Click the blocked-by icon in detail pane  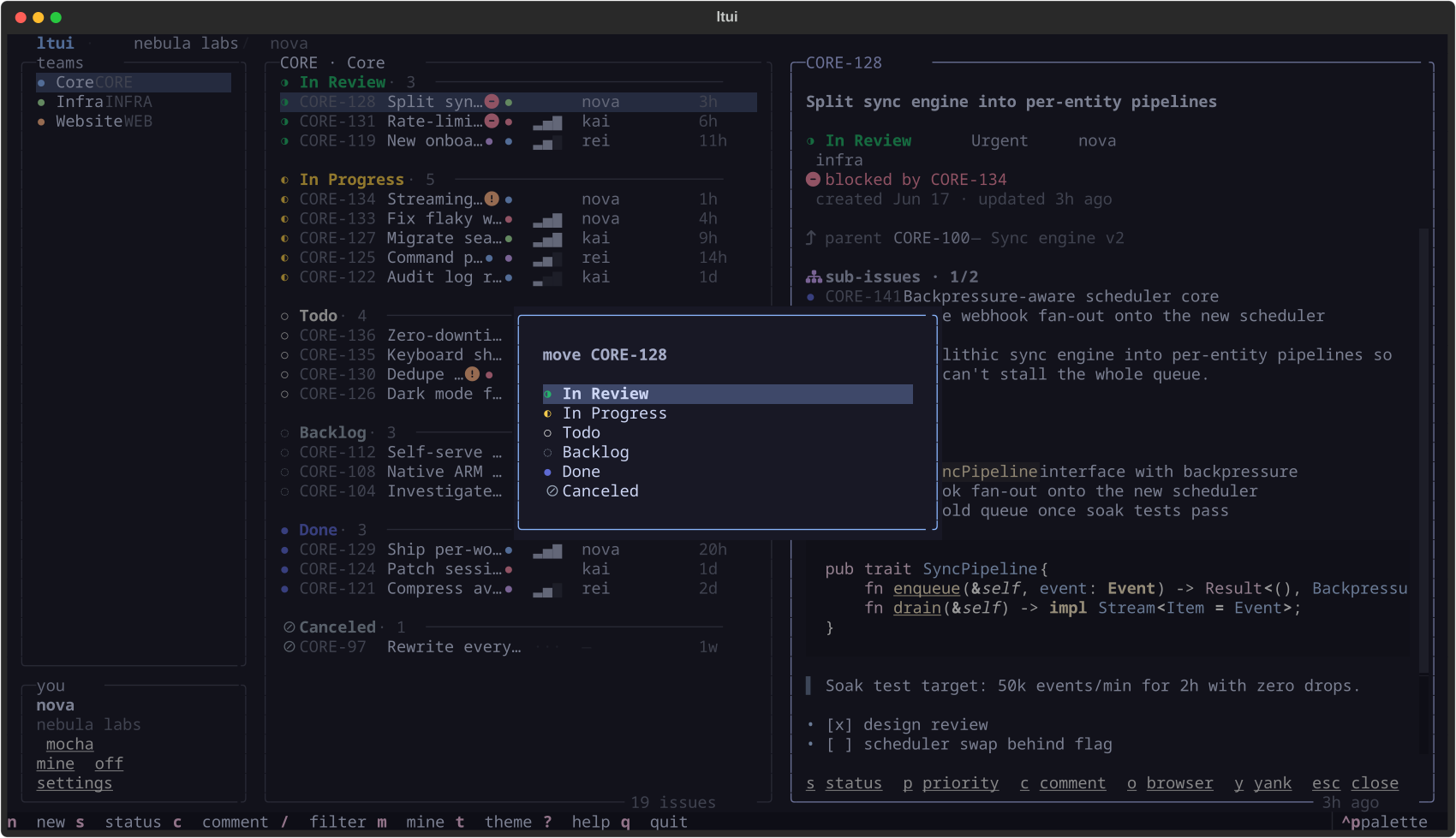tap(814, 180)
